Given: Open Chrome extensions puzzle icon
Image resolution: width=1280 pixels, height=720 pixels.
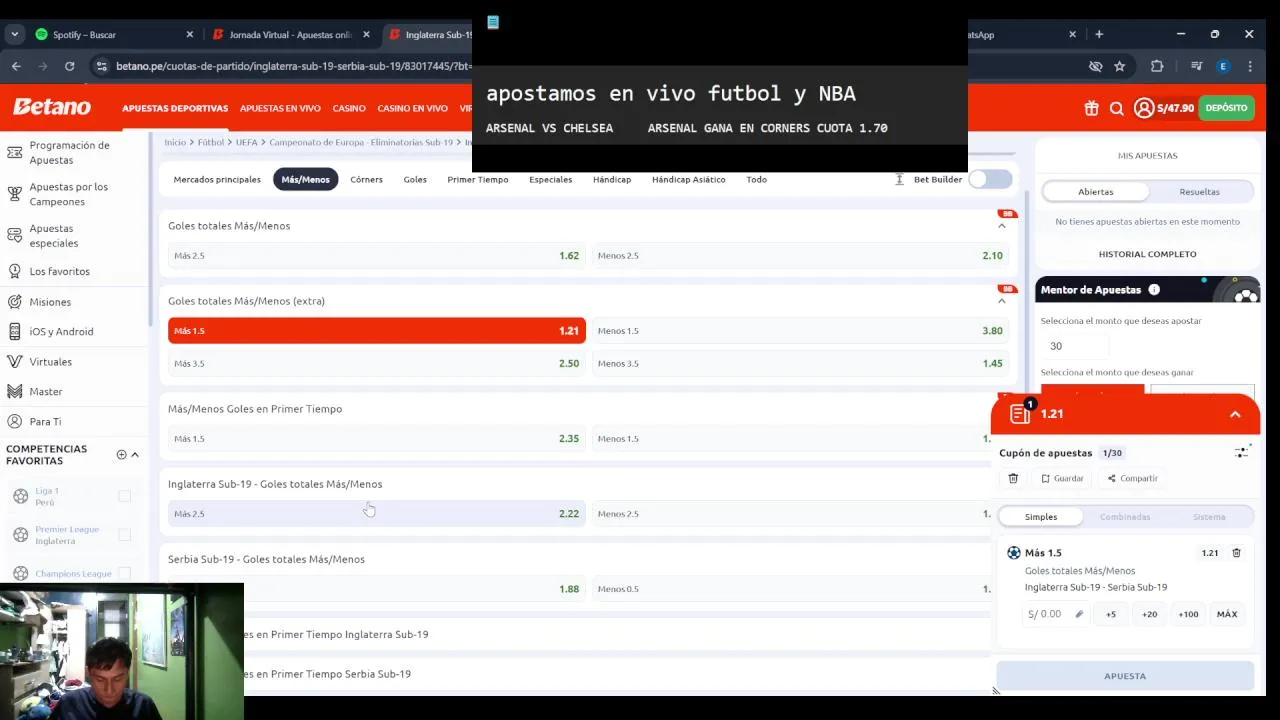Looking at the screenshot, I should (x=1157, y=66).
